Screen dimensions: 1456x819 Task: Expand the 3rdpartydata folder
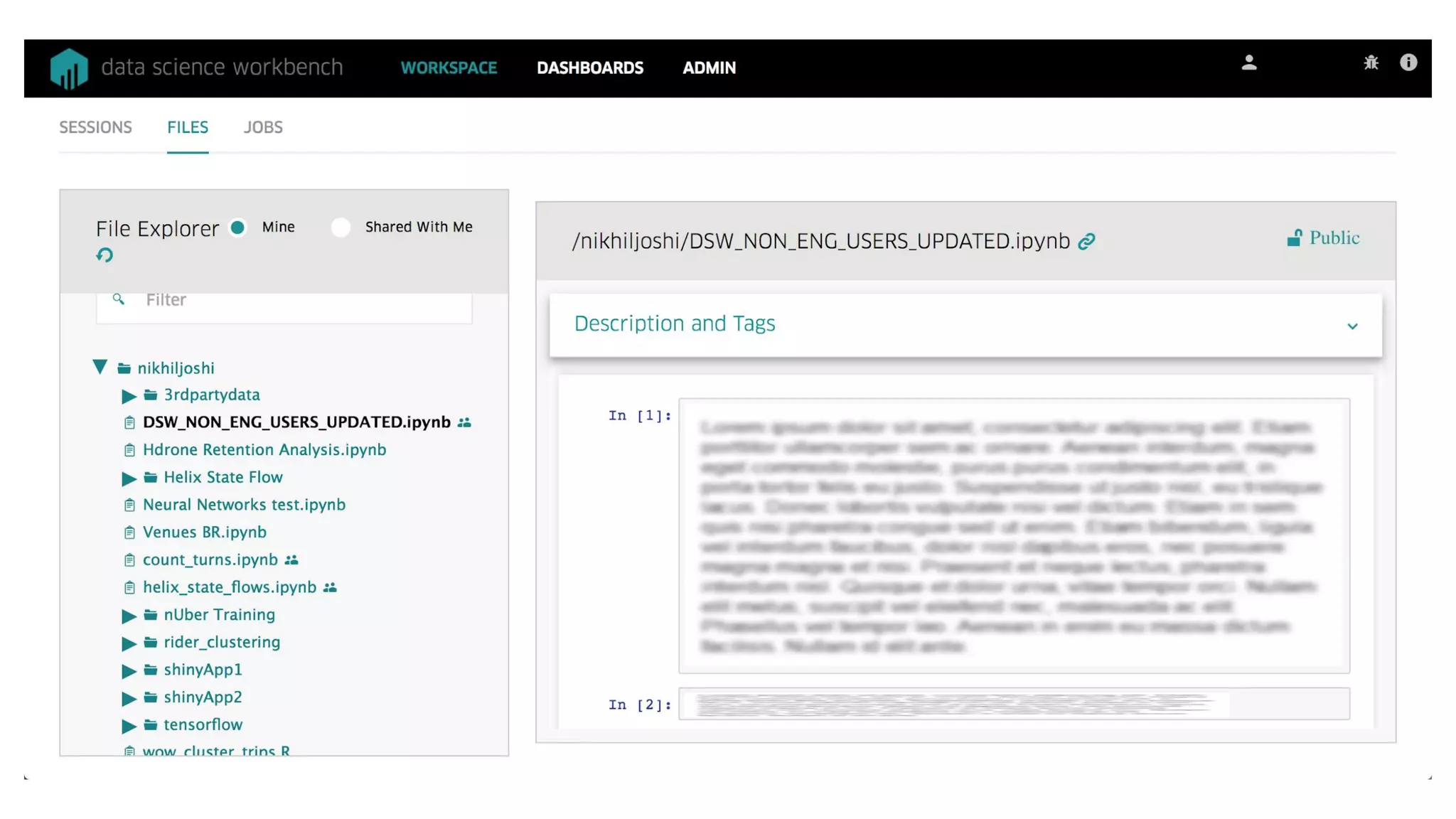pos(129,395)
